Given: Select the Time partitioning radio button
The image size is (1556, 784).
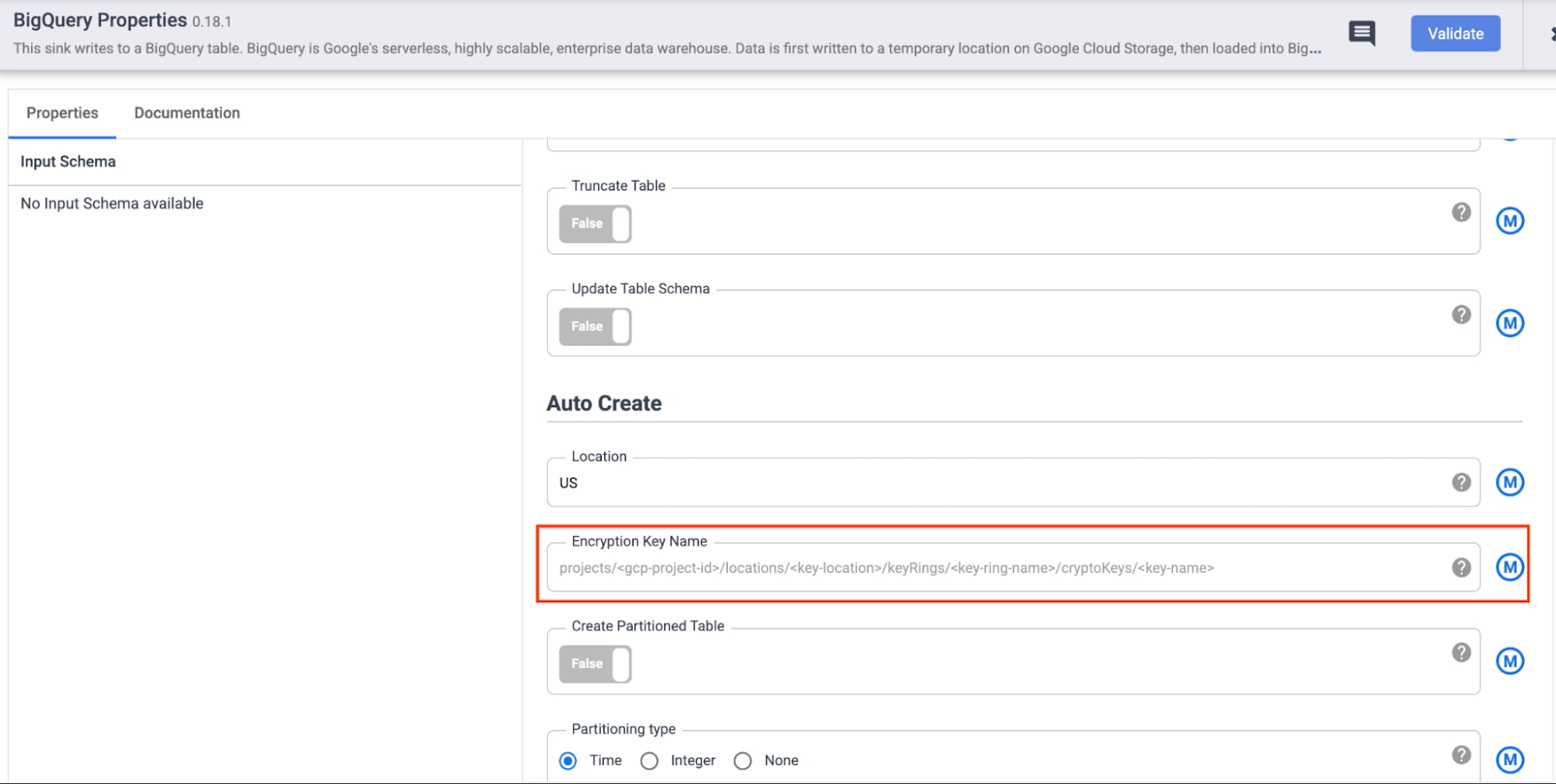Looking at the screenshot, I should pos(568,761).
